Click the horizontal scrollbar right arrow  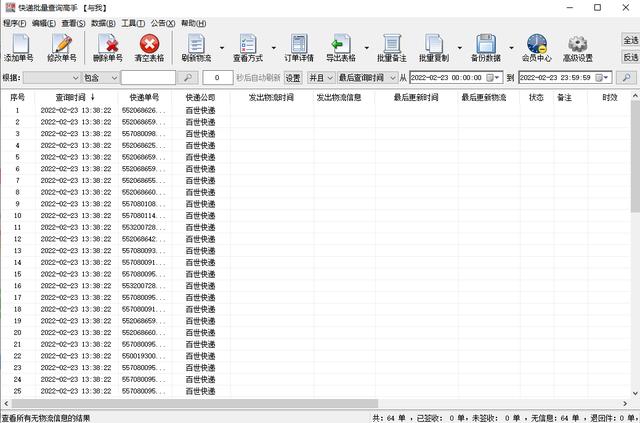625,403
